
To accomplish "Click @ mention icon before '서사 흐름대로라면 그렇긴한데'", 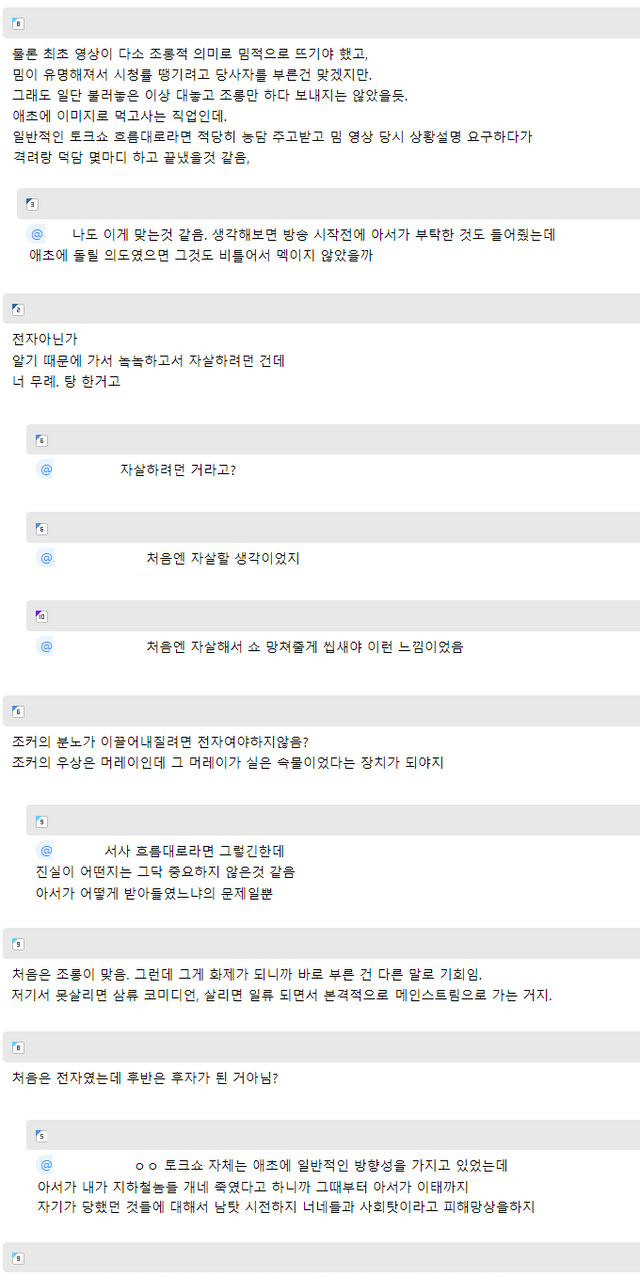I will coord(46,851).
